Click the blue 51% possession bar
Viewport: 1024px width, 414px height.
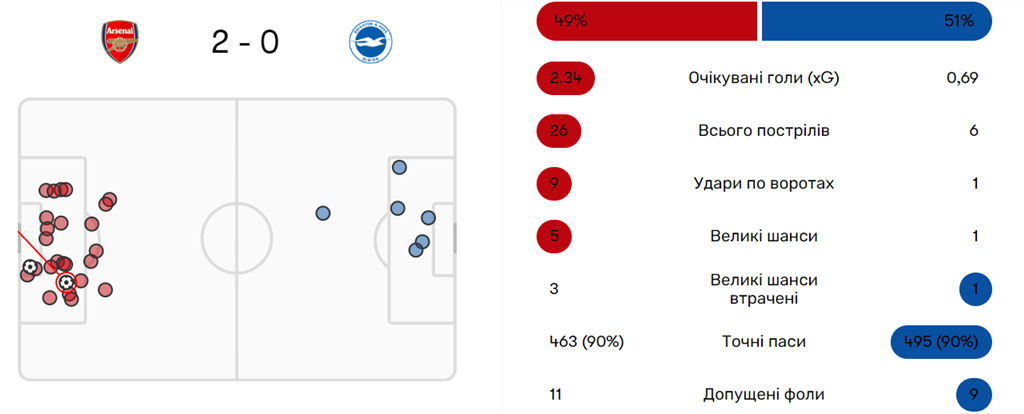876,21
